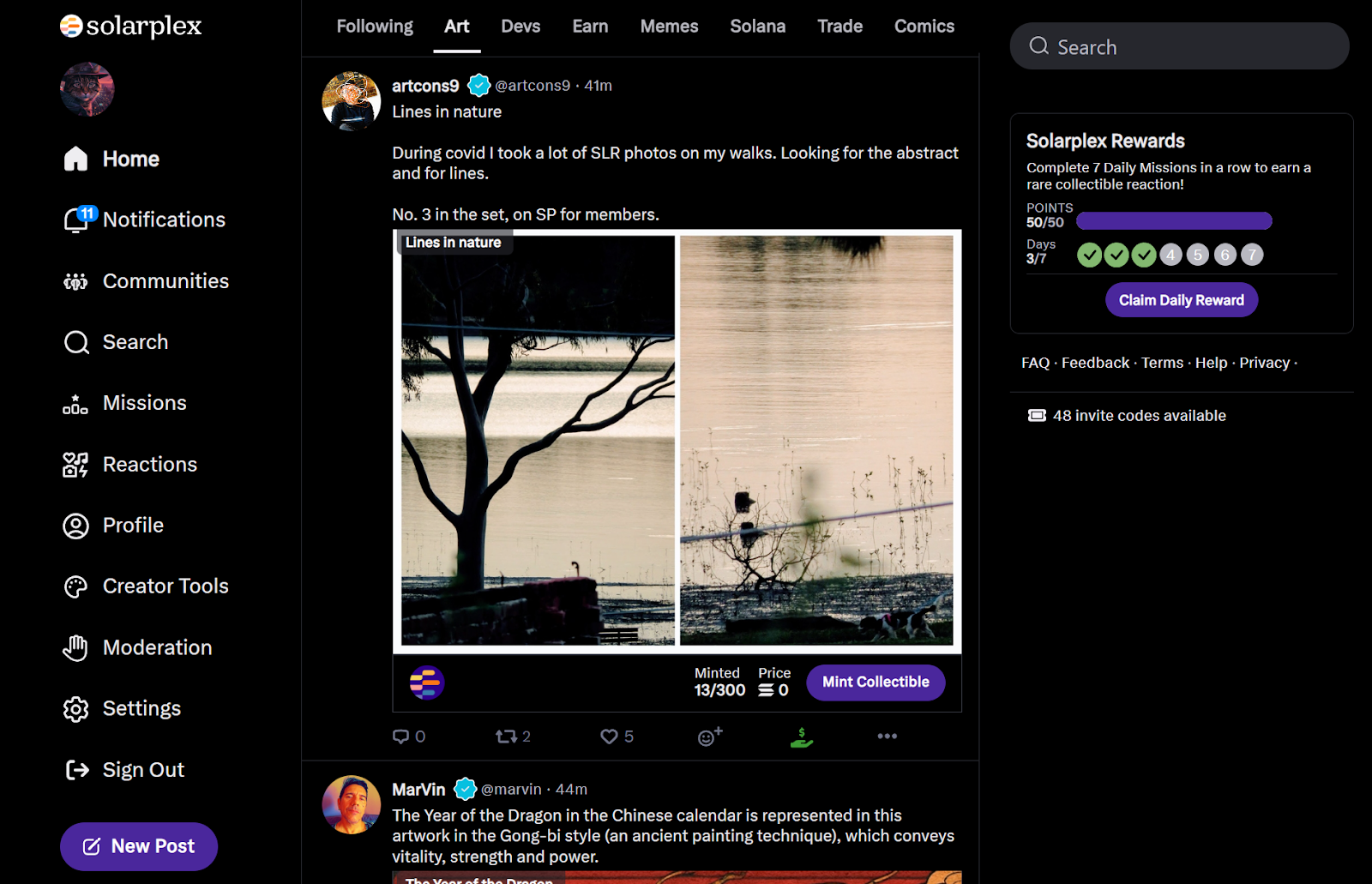Open the Moderation panel
Image resolution: width=1372 pixels, height=884 pixels.
pyautogui.click(x=158, y=647)
